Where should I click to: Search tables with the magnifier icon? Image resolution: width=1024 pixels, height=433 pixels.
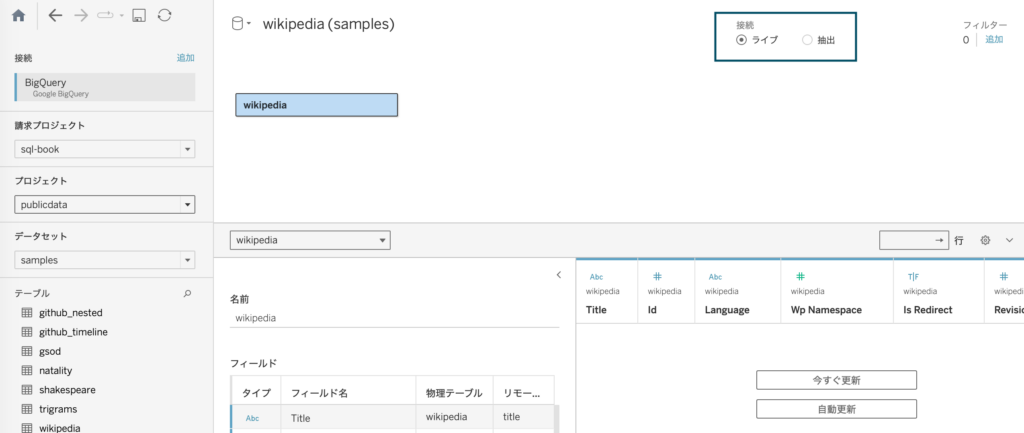click(187, 294)
